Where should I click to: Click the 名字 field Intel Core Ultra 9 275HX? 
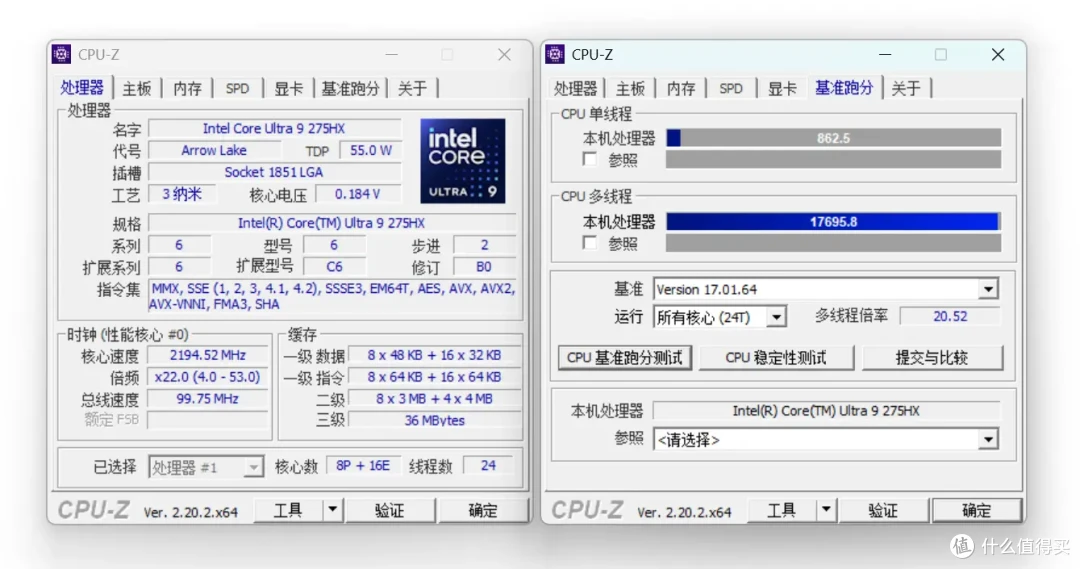click(274, 129)
